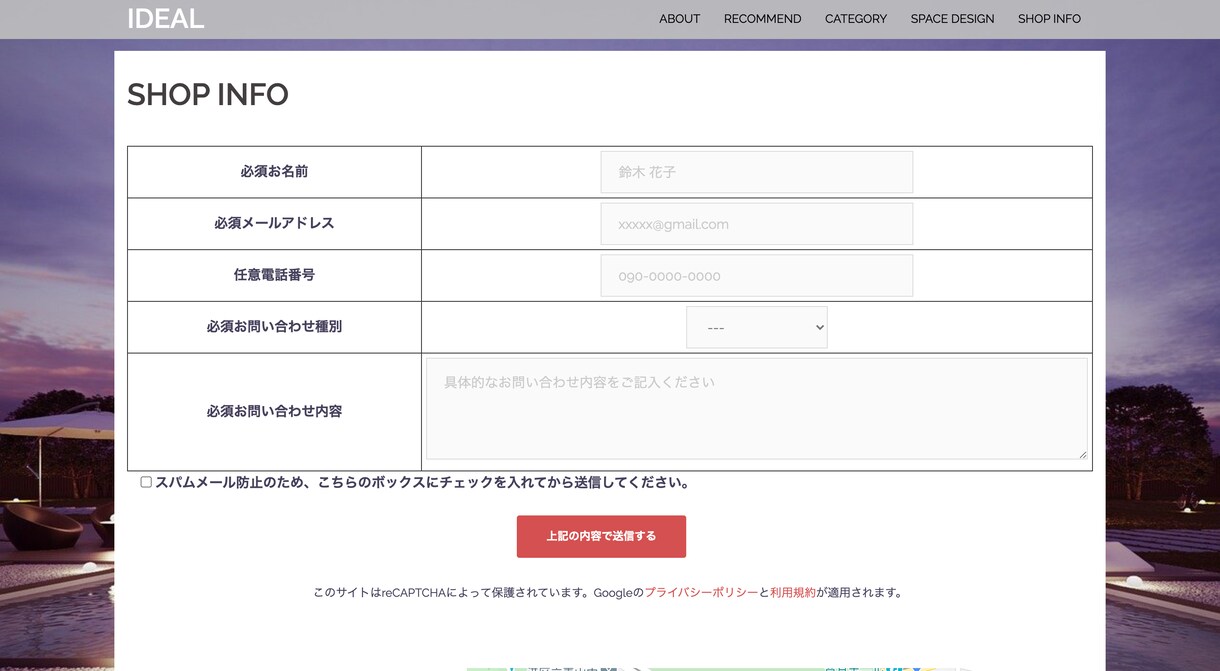Viewport: 1220px width, 671px height.
Task: Select the phone number input field
Action: [x=756, y=276]
